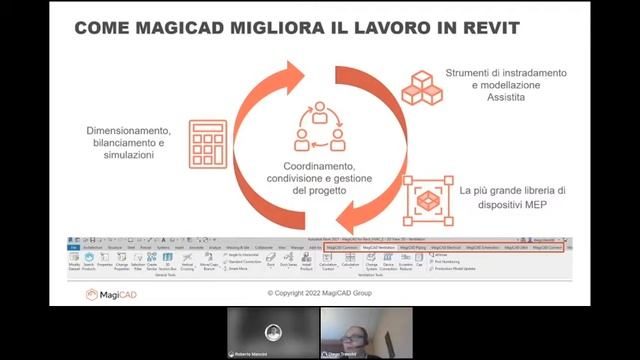Open Calculation Control in the ribbon
The height and width of the screenshot is (360, 640).
point(328,261)
